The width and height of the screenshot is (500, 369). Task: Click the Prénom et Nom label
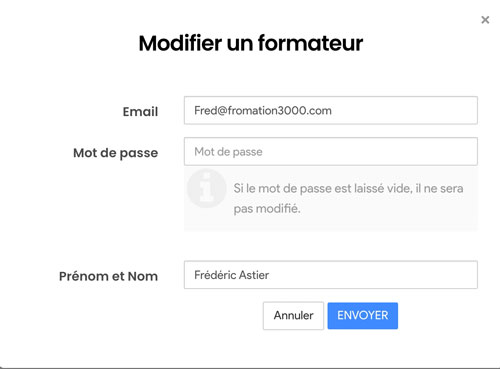(108, 276)
